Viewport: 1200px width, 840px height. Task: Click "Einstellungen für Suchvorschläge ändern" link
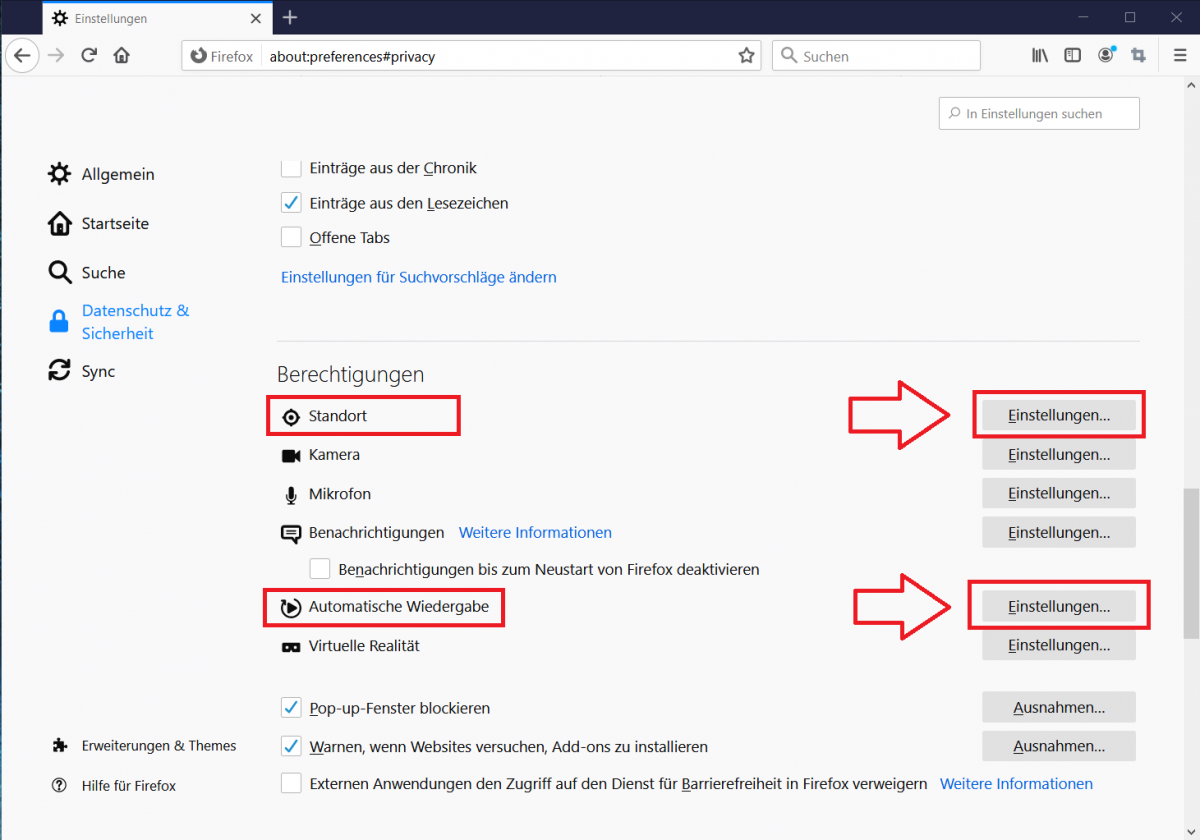(x=418, y=277)
